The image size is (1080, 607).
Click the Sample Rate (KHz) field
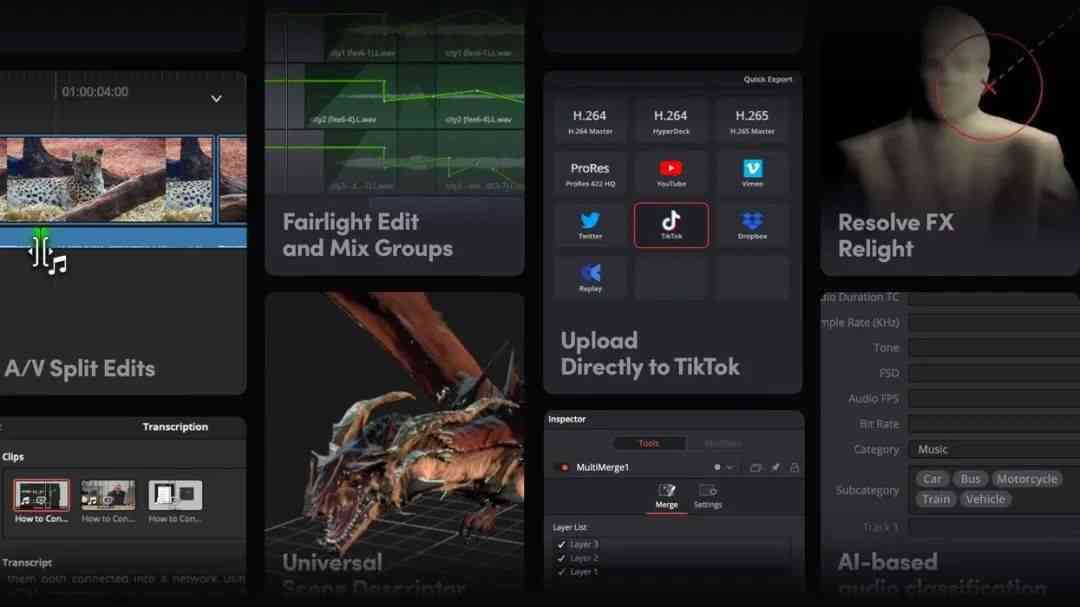tap(994, 322)
